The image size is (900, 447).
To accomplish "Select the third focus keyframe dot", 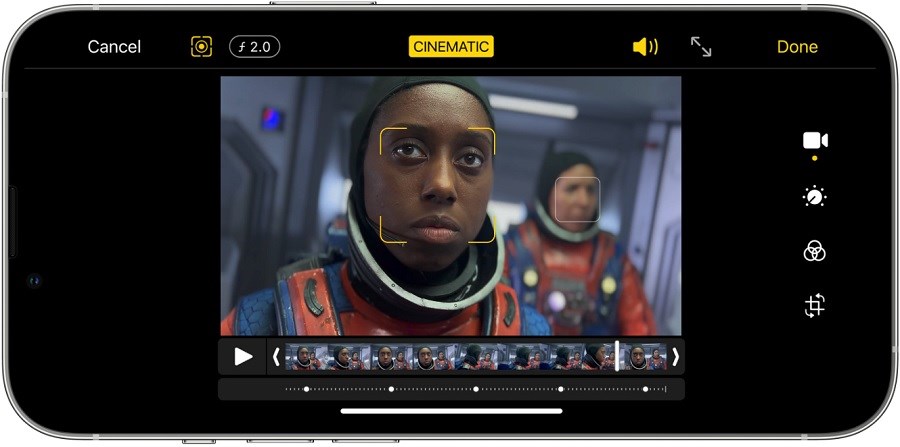I will (x=476, y=389).
